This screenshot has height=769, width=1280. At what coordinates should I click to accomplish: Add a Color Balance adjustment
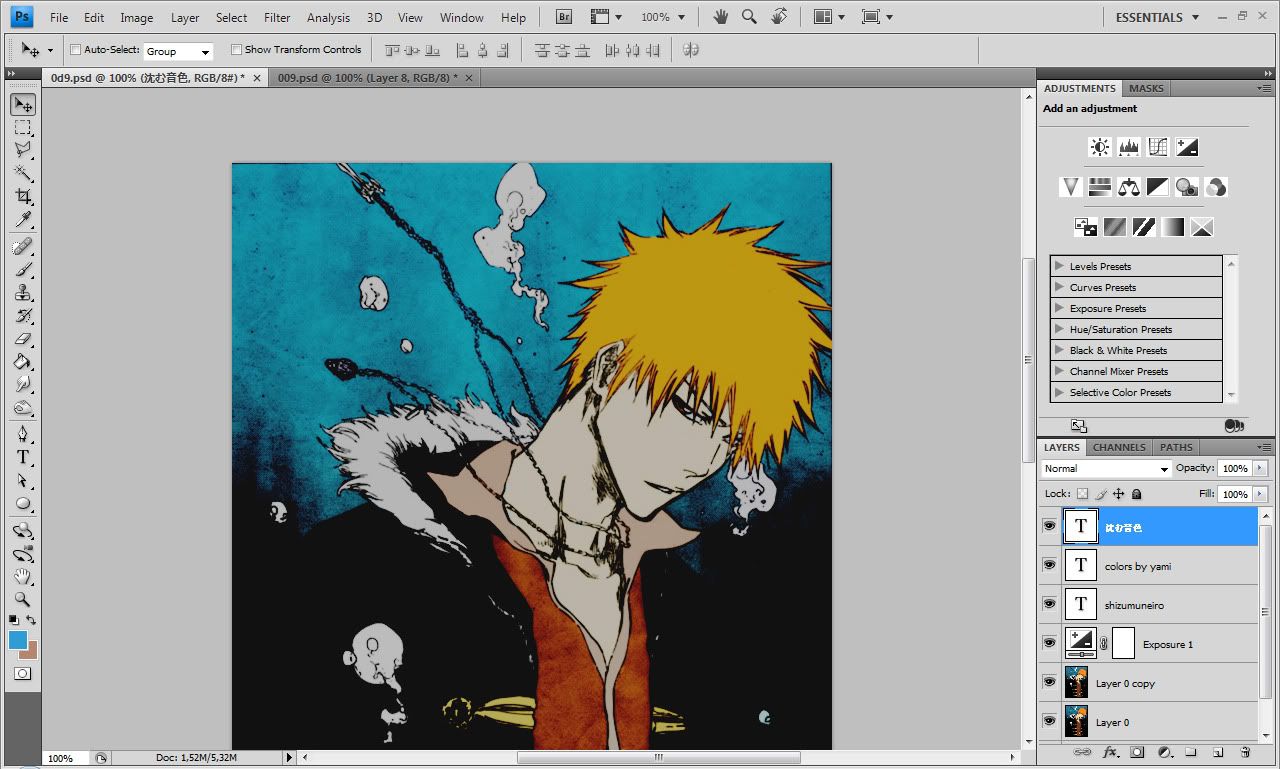1129,187
